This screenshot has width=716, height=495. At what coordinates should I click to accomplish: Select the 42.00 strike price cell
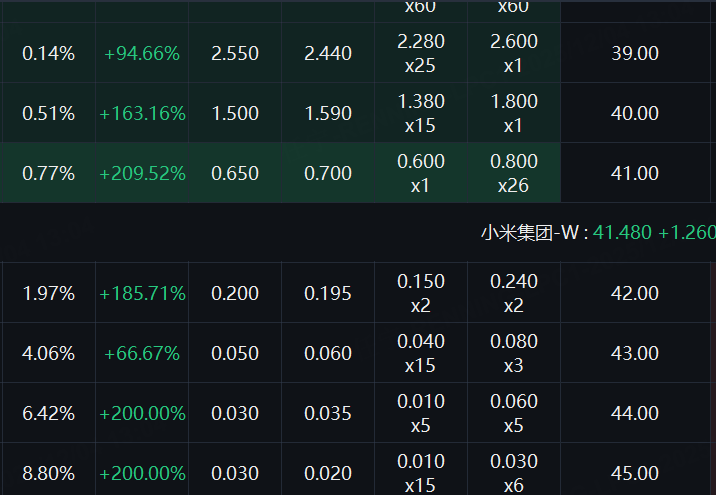(x=634, y=293)
